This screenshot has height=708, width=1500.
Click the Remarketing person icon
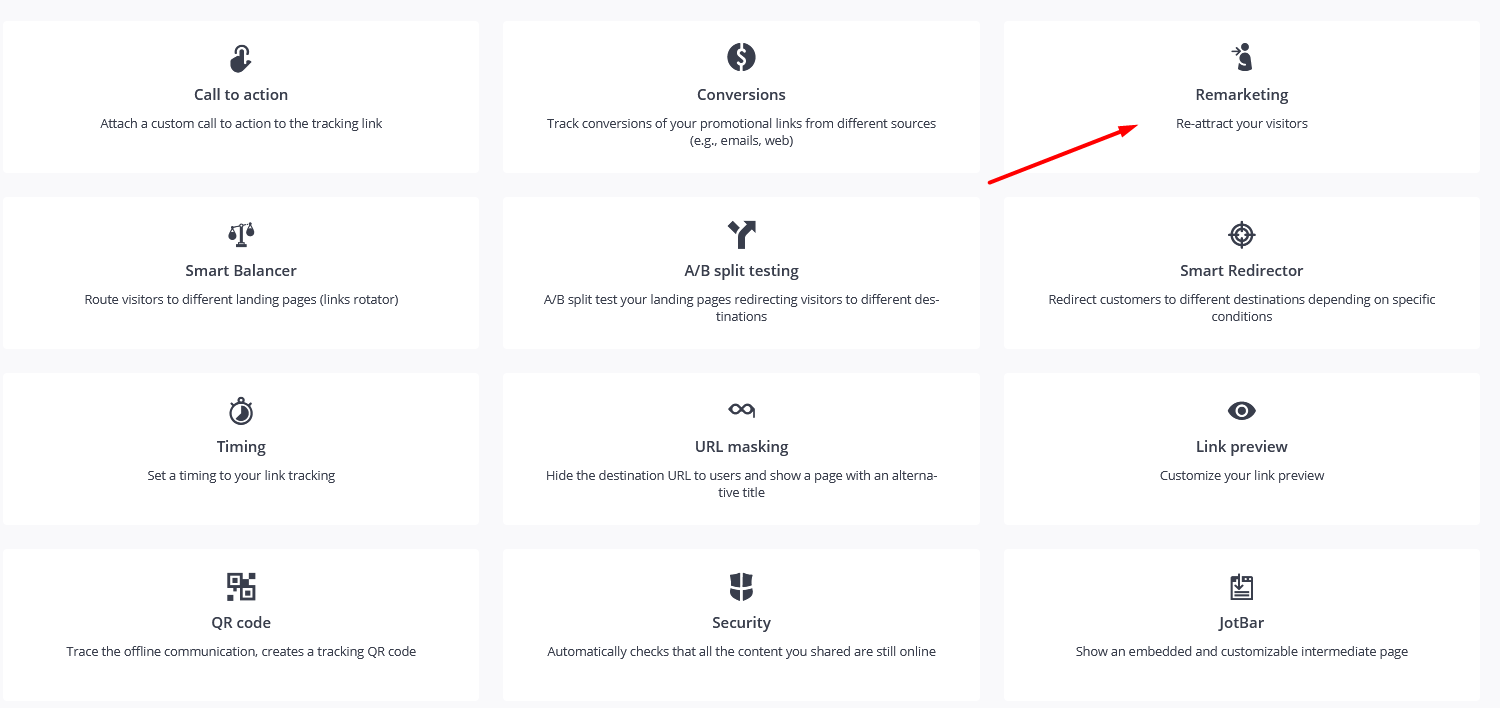point(1241,57)
